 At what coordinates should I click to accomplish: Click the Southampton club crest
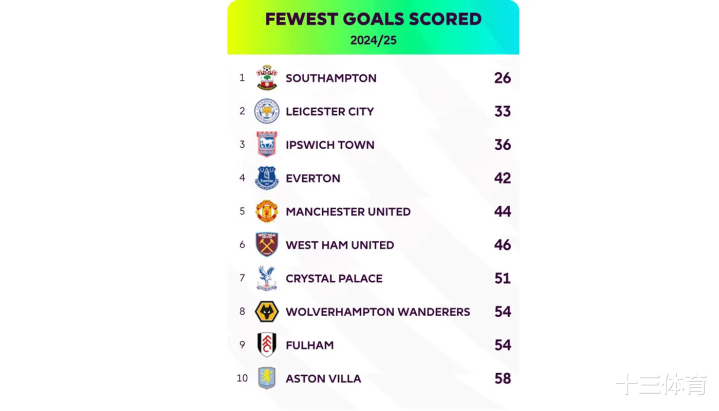coord(266,78)
